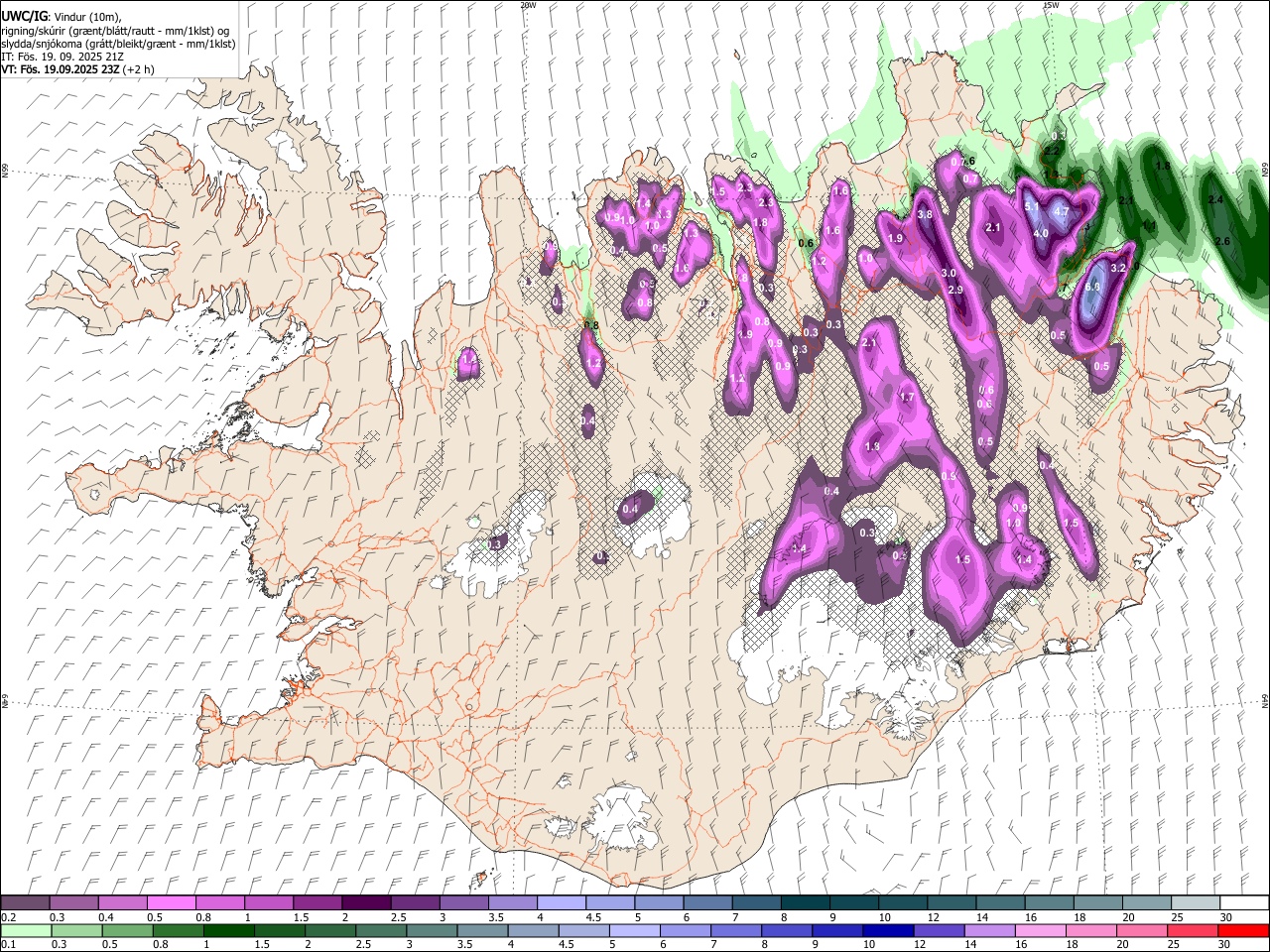Select the darkest green swatch labeled 1 in lower legend

pos(229,931)
